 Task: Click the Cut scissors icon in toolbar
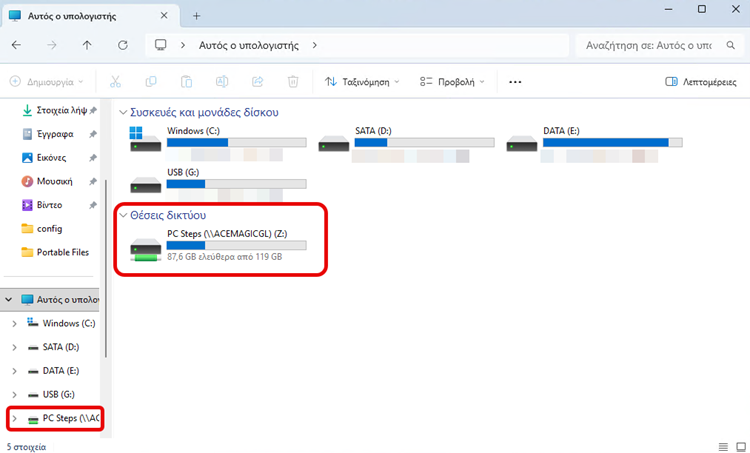[x=115, y=82]
